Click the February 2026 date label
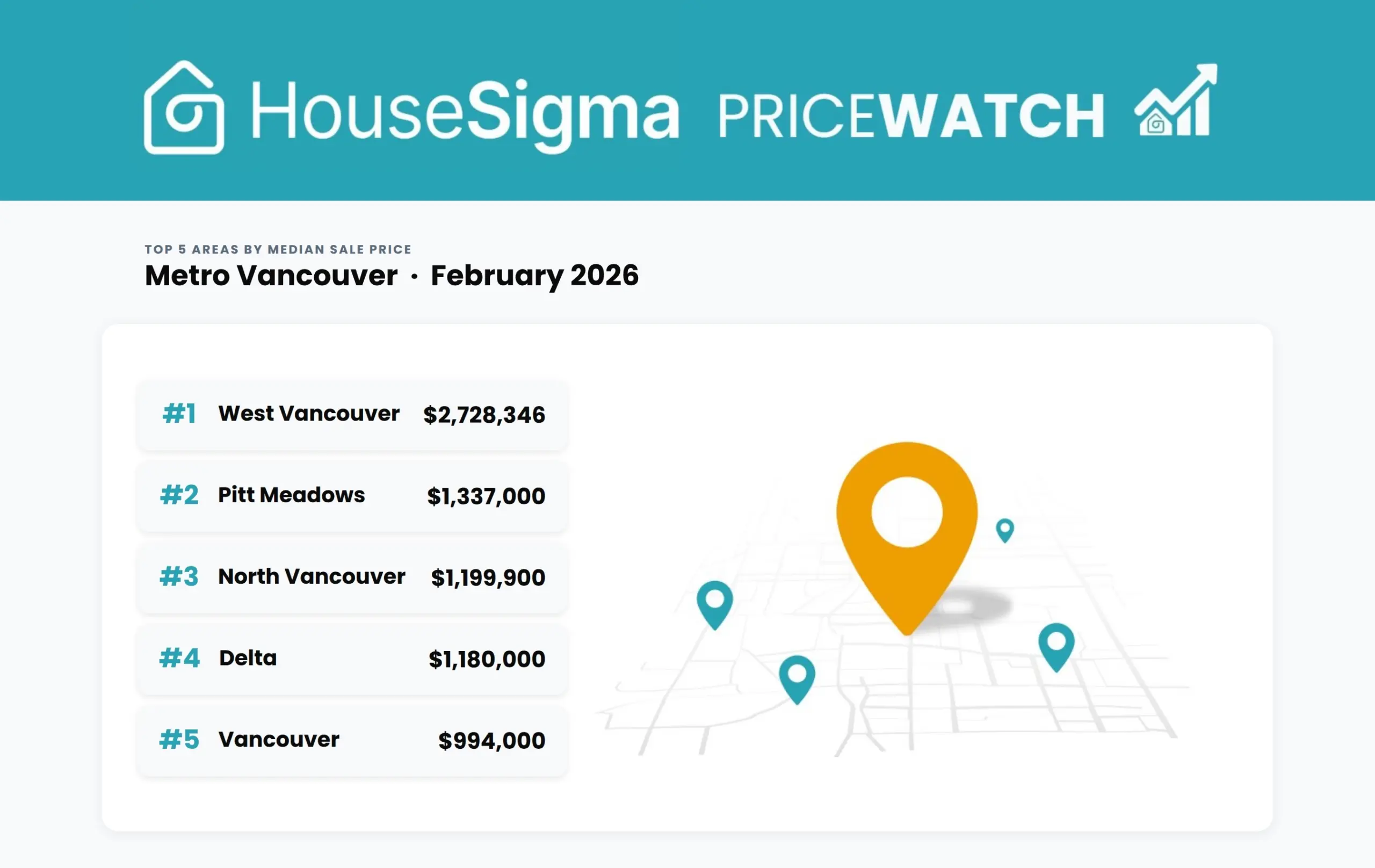The height and width of the screenshot is (868, 1375). [x=534, y=276]
